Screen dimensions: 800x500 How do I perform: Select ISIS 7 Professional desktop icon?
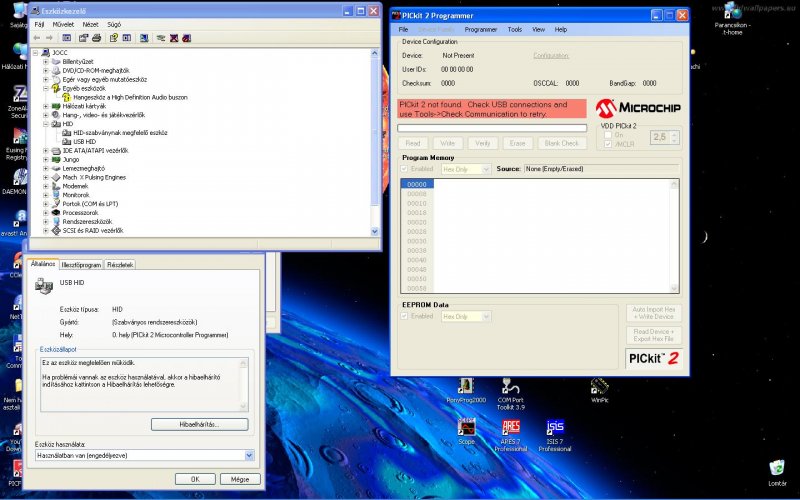[x=555, y=436]
